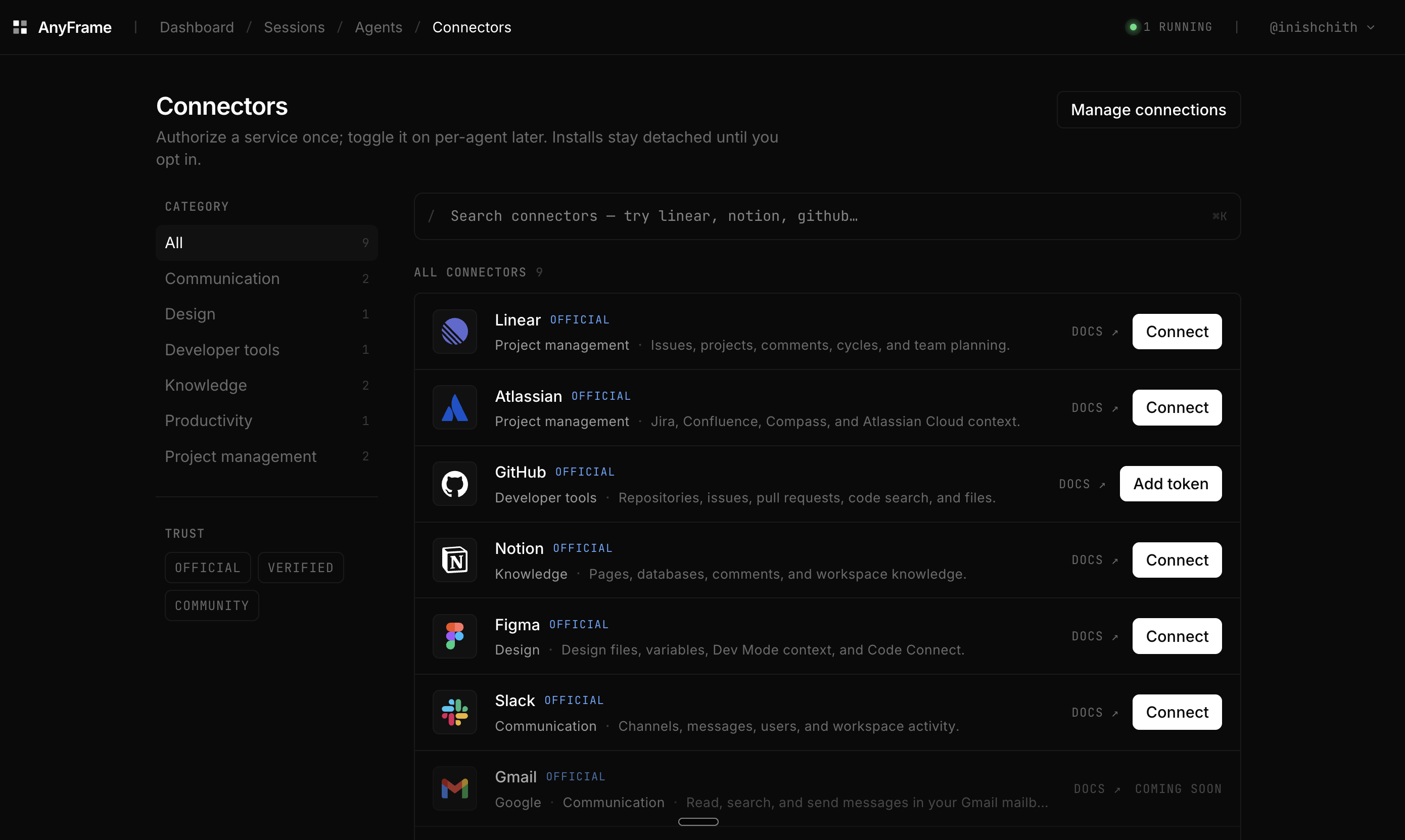Click the Slack connector icon
Viewport: 1405px width, 840px height.
pos(454,712)
